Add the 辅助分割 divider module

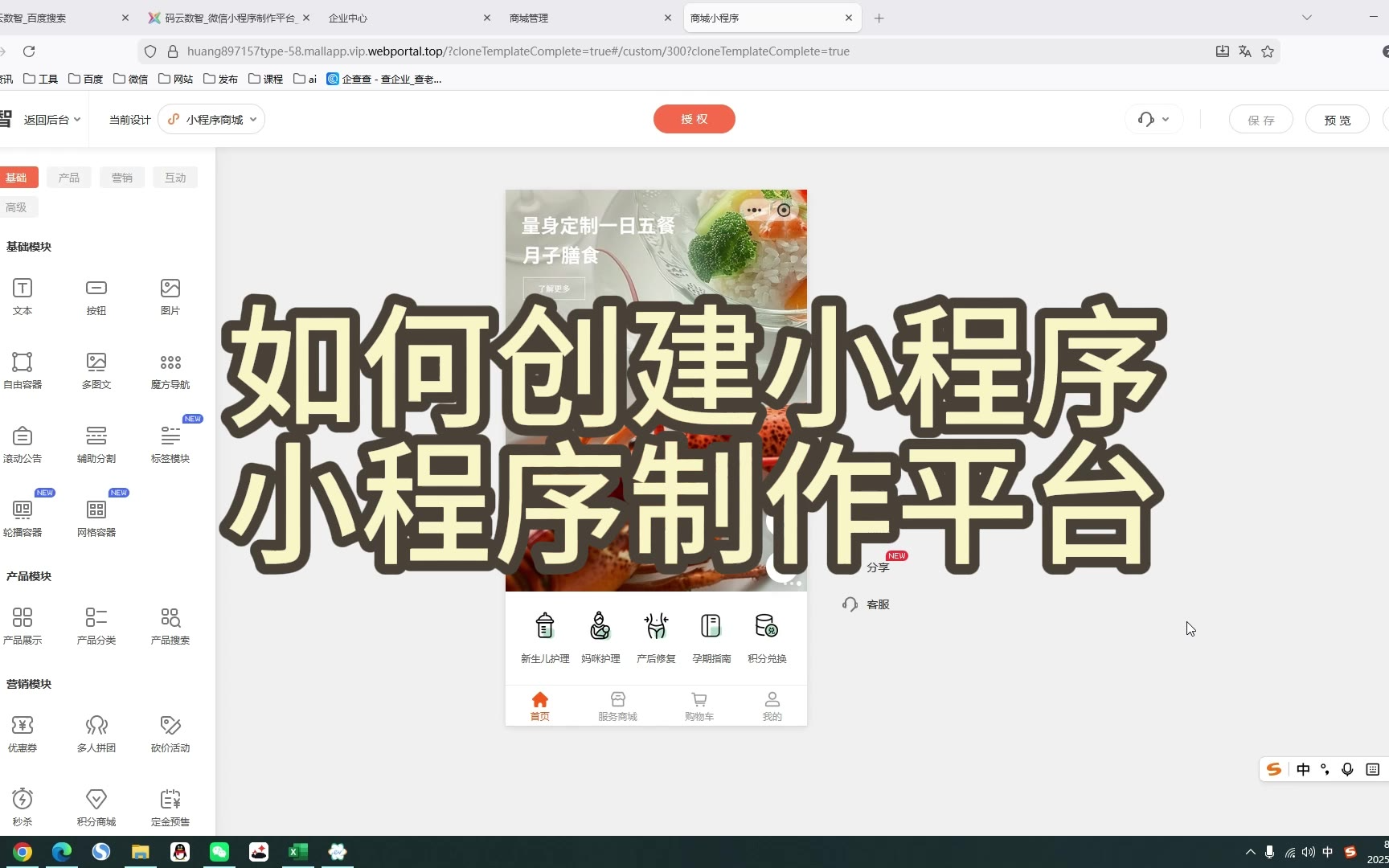[x=96, y=444]
